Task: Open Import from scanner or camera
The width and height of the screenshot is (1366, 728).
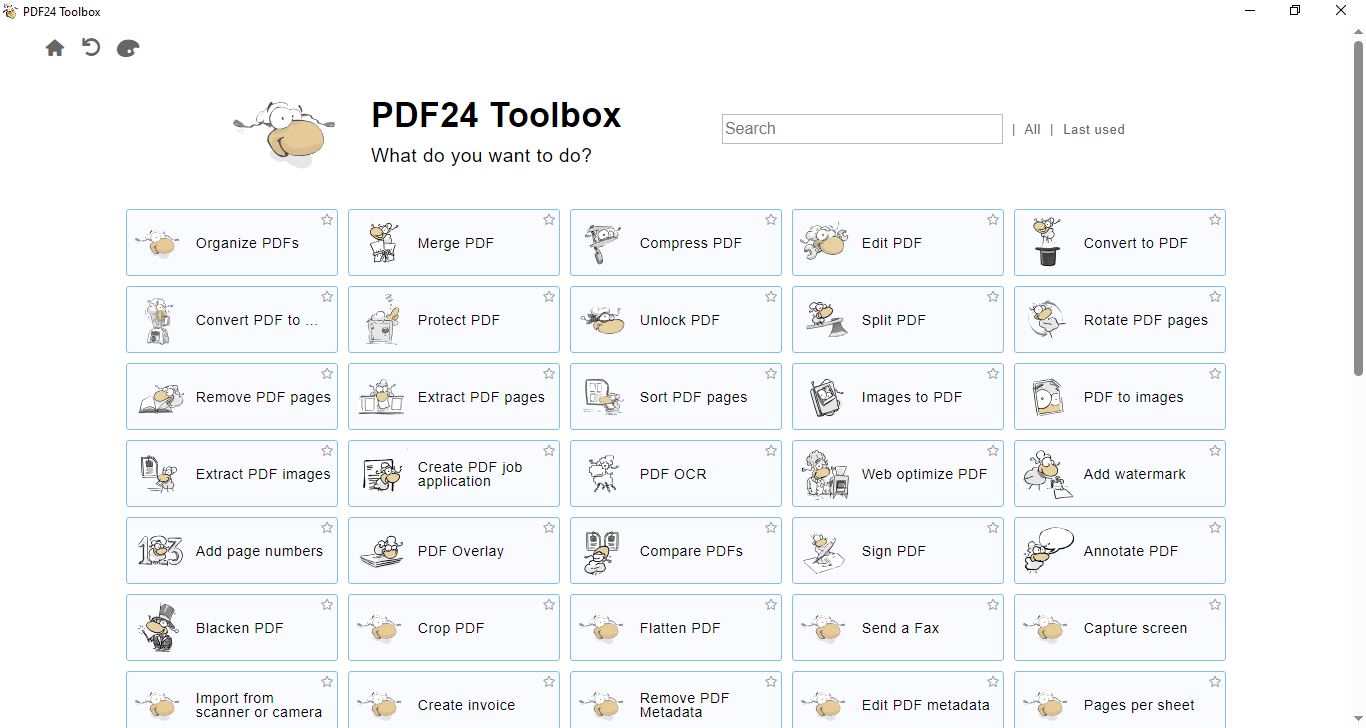Action: click(232, 700)
